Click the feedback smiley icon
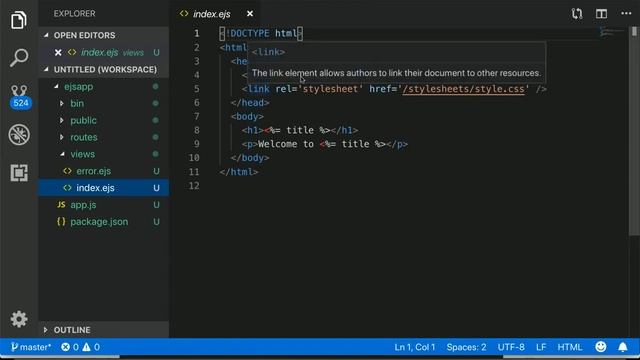The height and width of the screenshot is (360, 640). [600, 347]
